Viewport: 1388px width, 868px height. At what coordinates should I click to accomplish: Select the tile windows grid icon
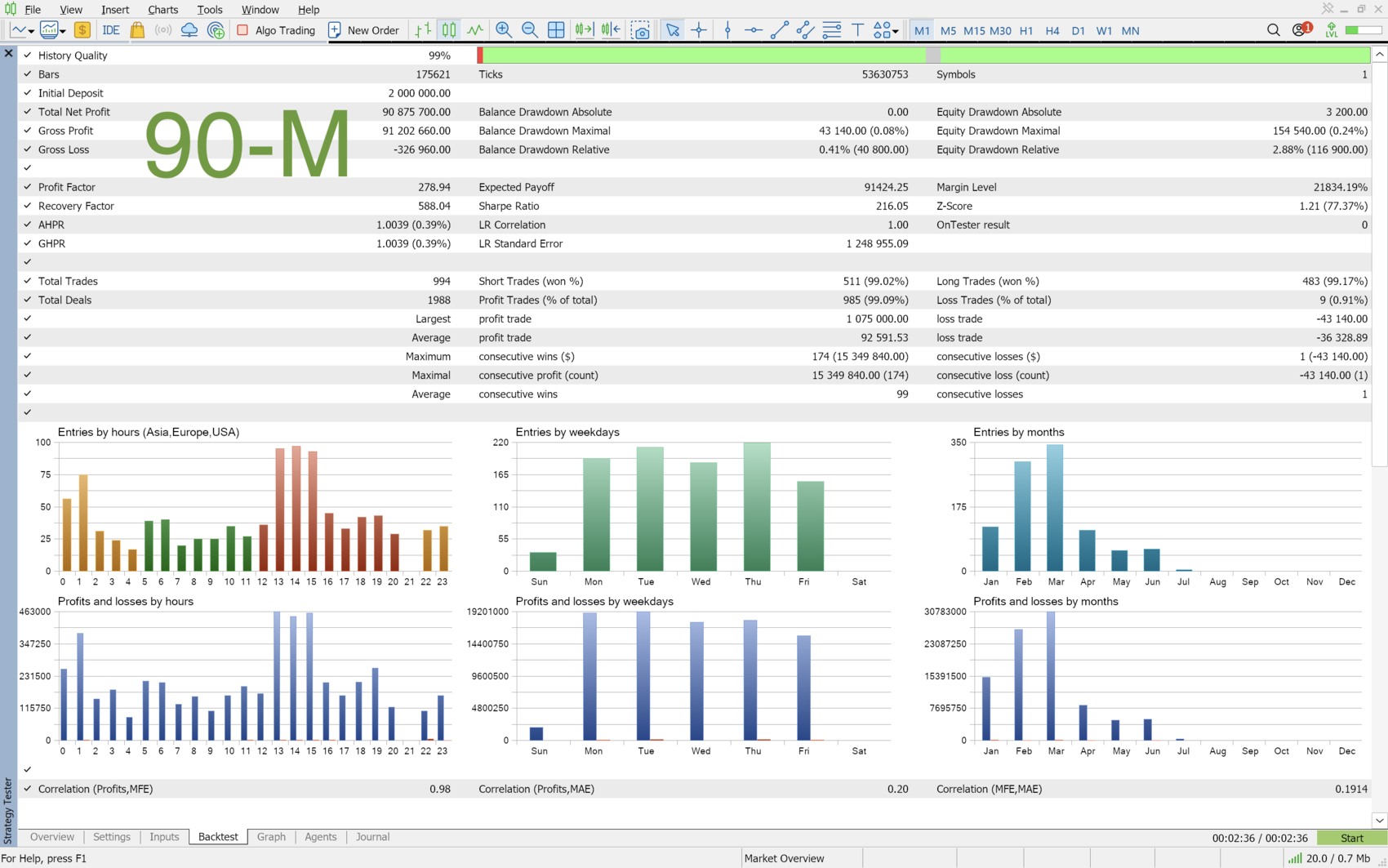[556, 30]
